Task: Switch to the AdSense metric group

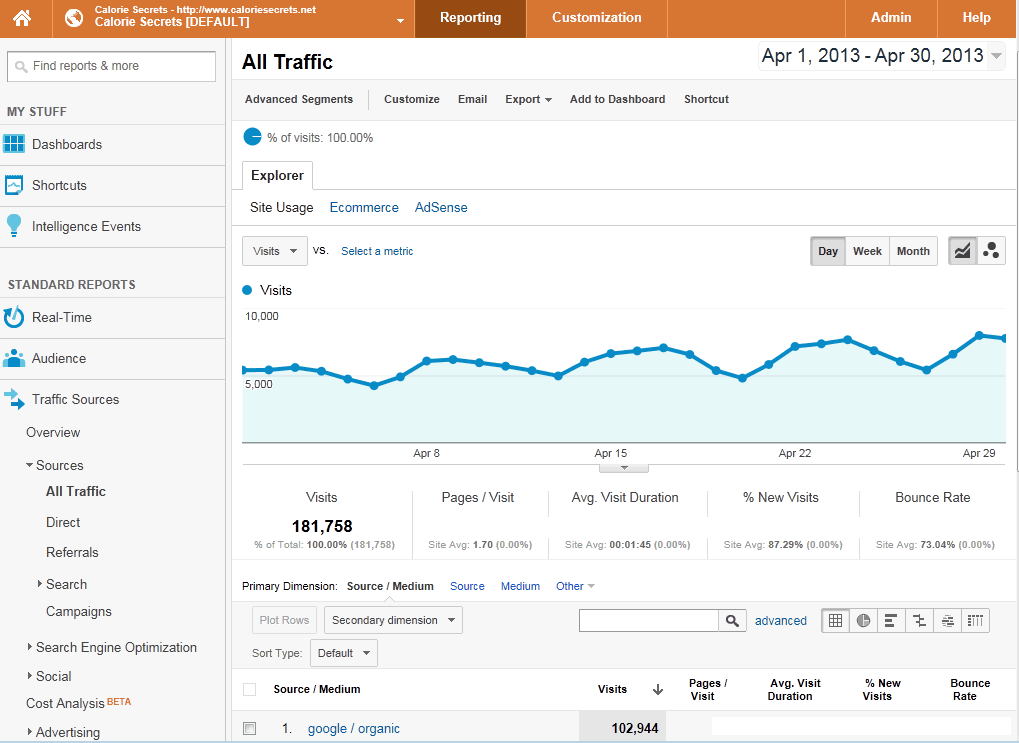Action: click(441, 207)
